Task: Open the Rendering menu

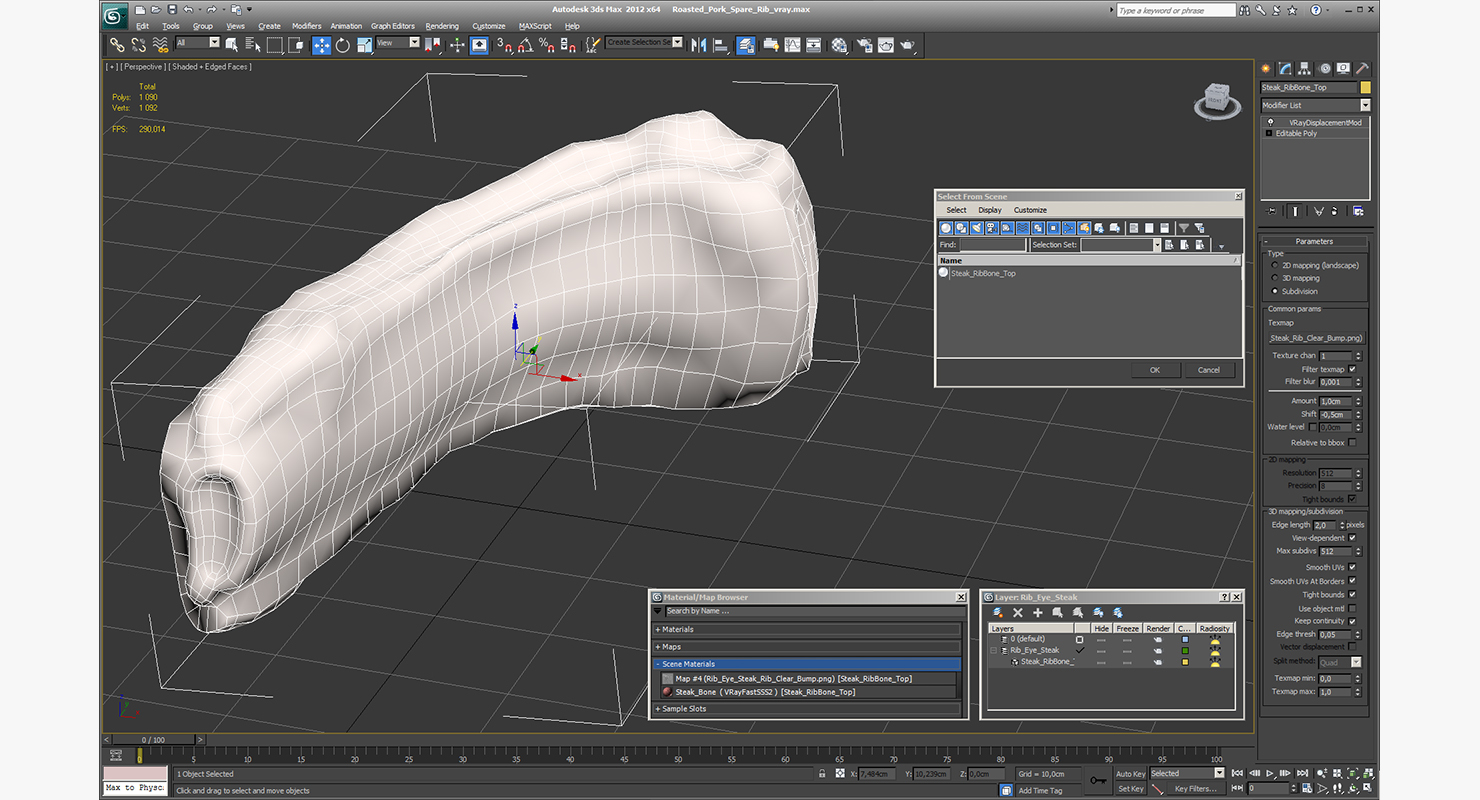Action: click(x=442, y=26)
